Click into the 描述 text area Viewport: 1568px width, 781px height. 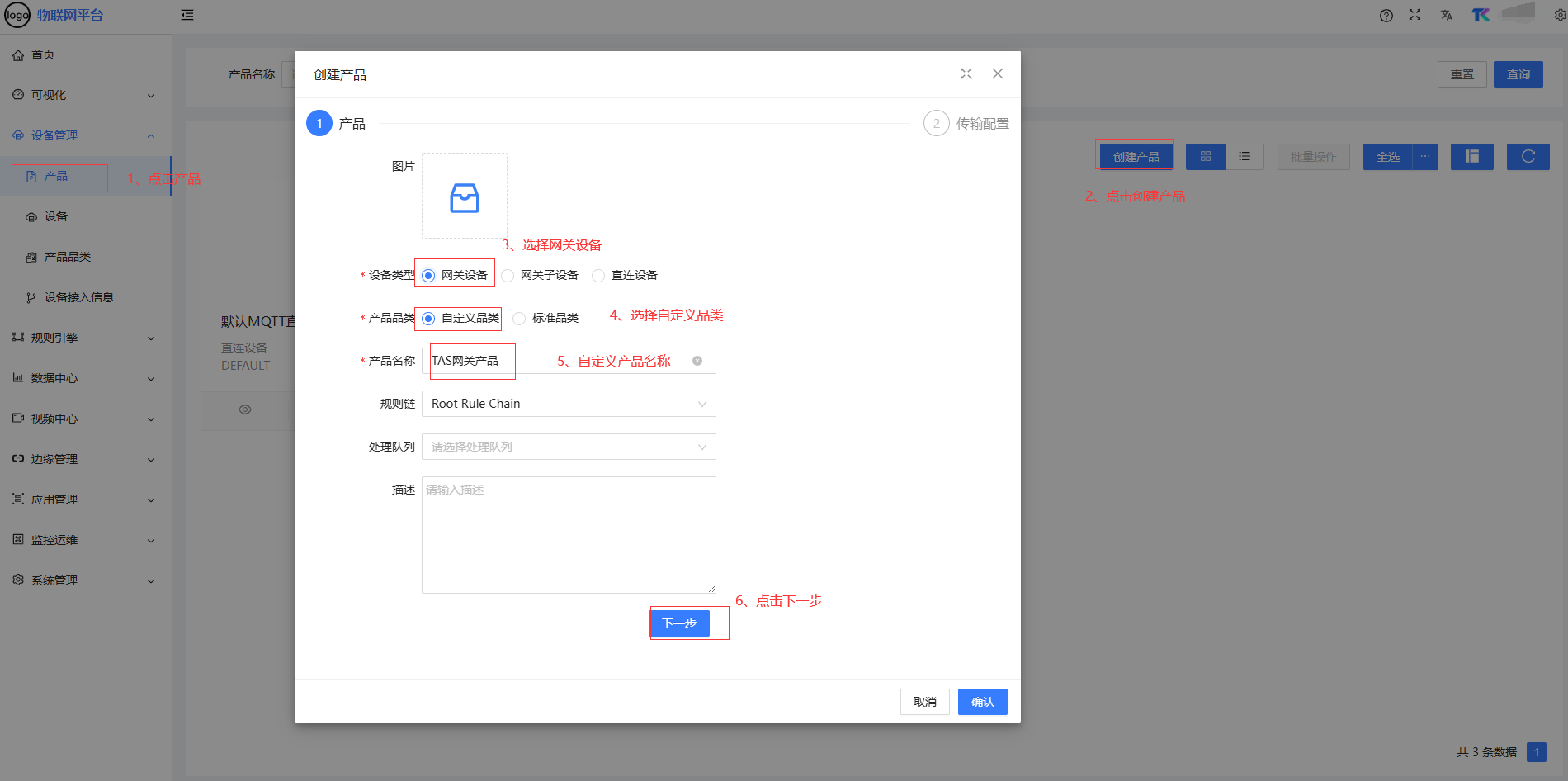tap(569, 534)
